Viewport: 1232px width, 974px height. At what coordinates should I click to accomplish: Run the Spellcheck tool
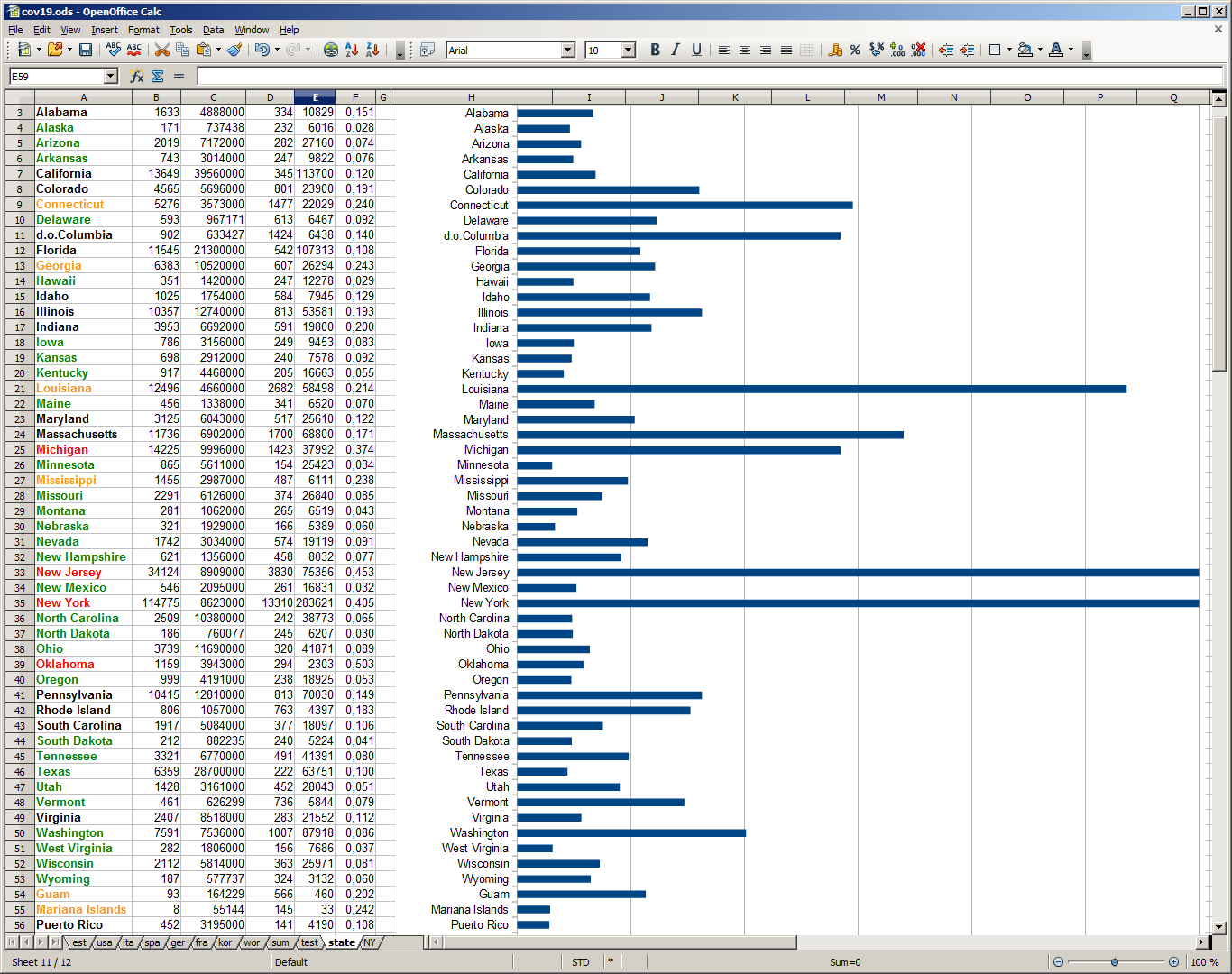[x=114, y=50]
